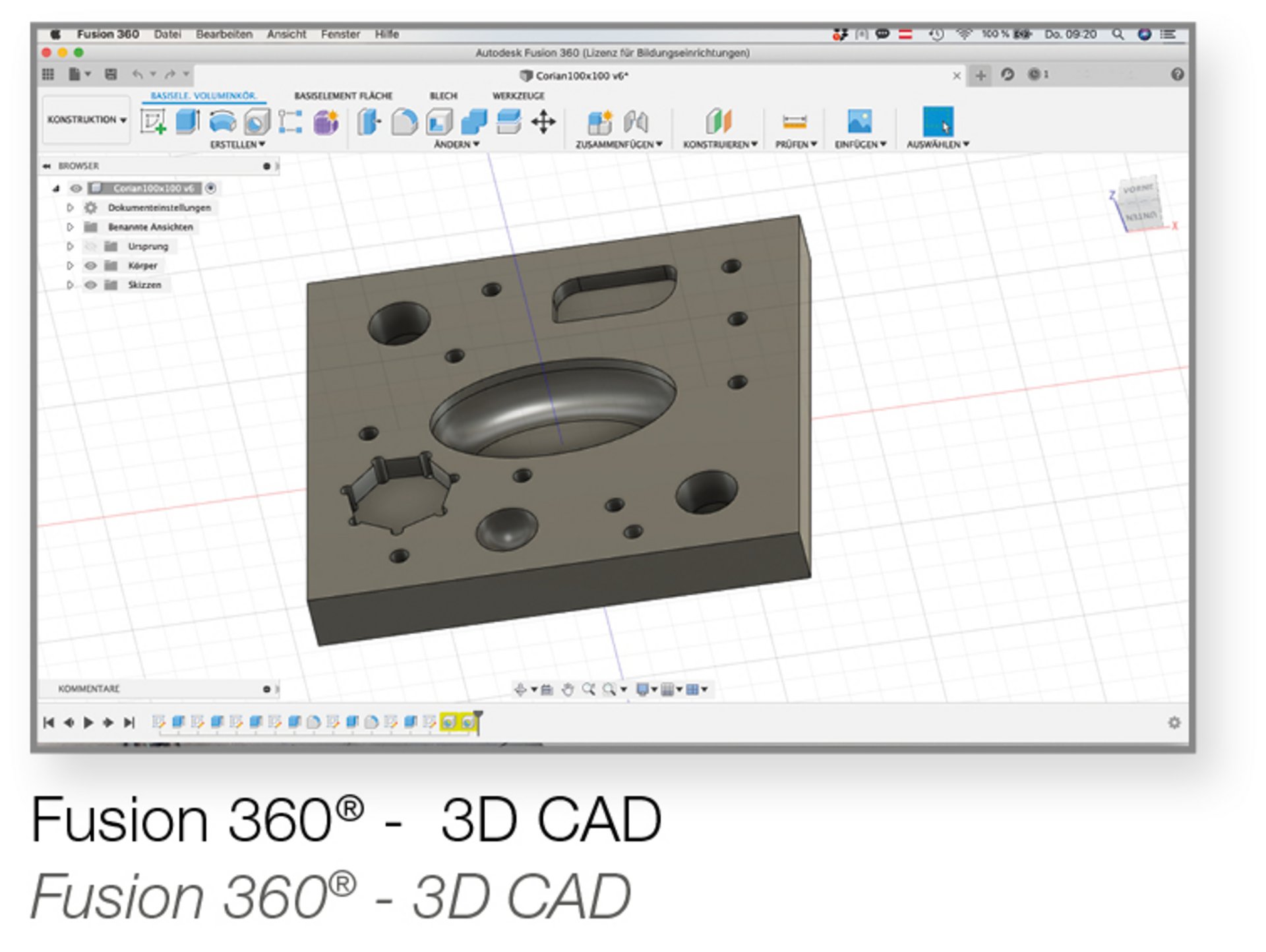
Task: Expand the Benannte Ansichten tree node
Action: point(70,227)
